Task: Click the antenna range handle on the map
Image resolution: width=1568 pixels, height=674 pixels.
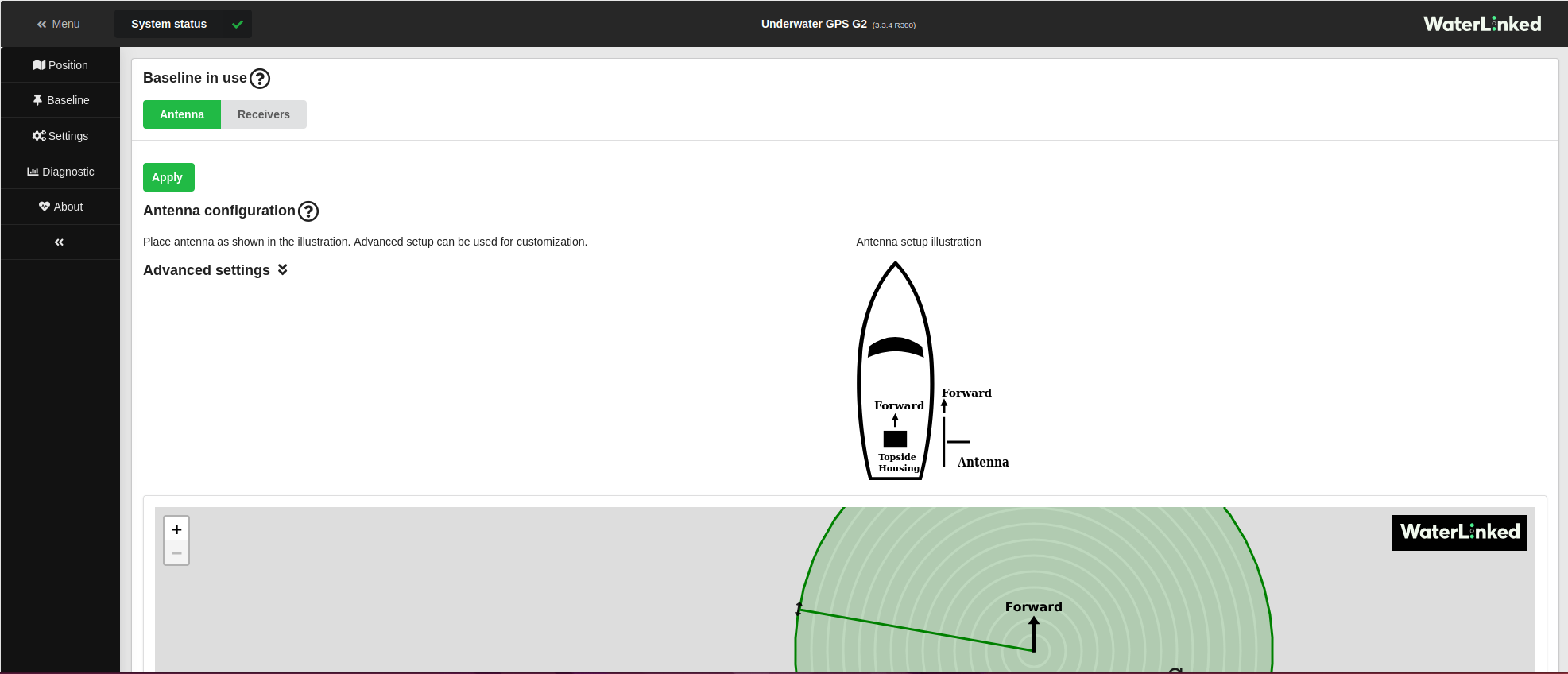Action: pyautogui.click(x=799, y=609)
